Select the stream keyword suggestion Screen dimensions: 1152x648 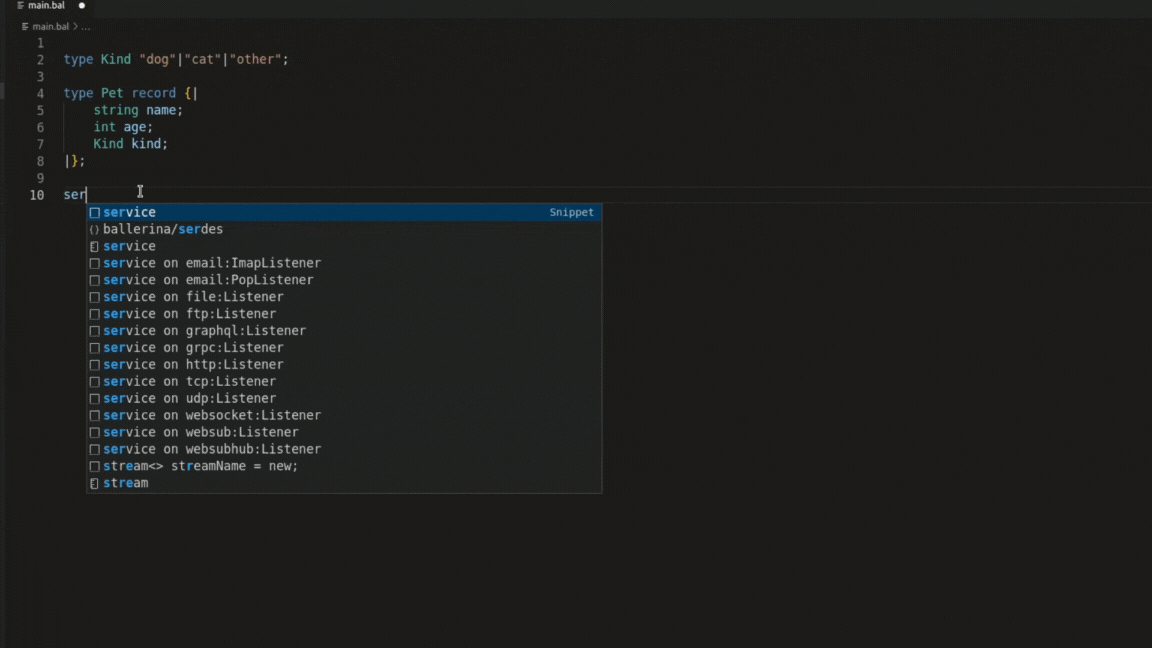[x=344, y=483]
